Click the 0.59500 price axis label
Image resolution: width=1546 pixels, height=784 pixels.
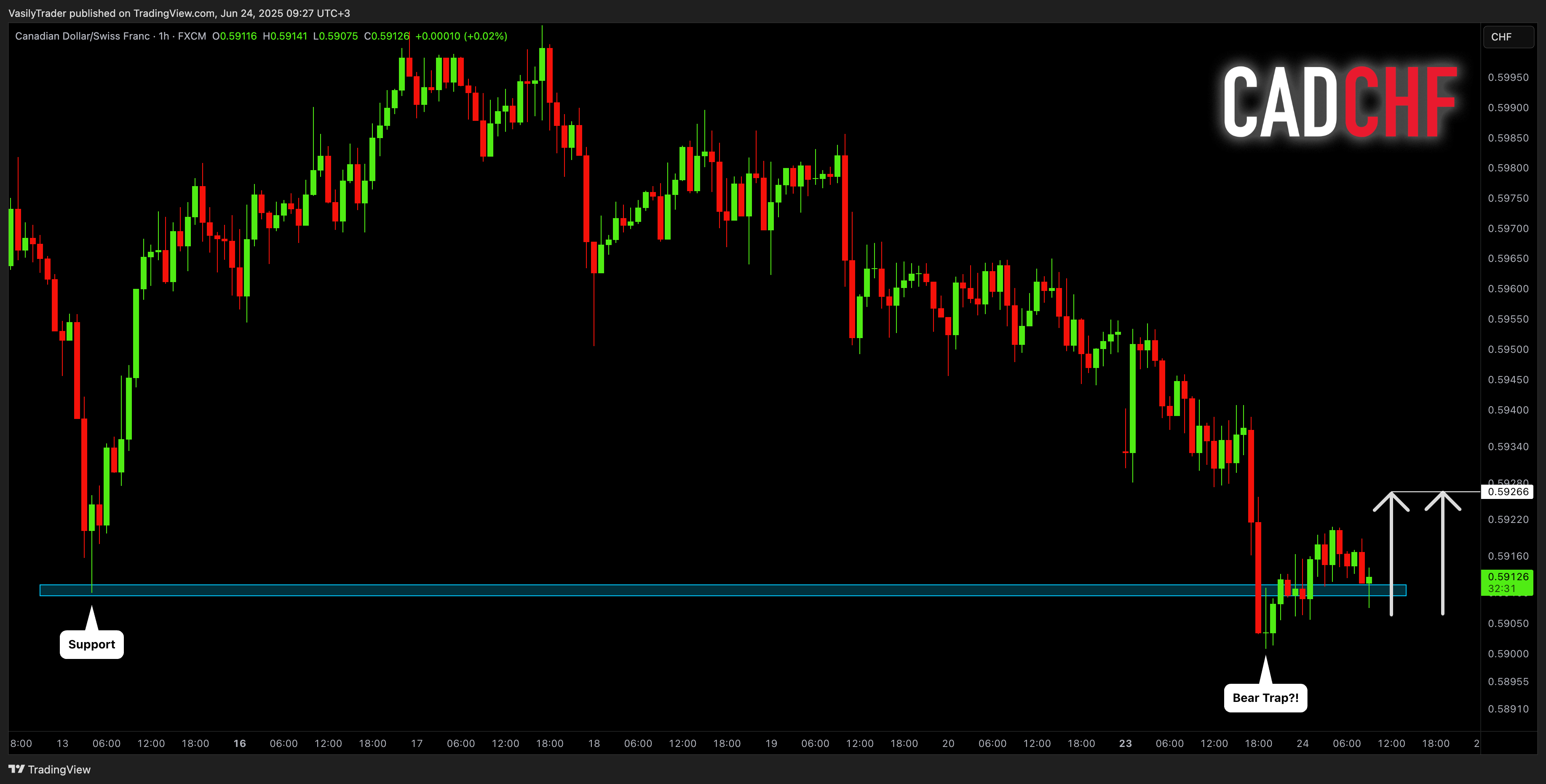coord(1508,349)
